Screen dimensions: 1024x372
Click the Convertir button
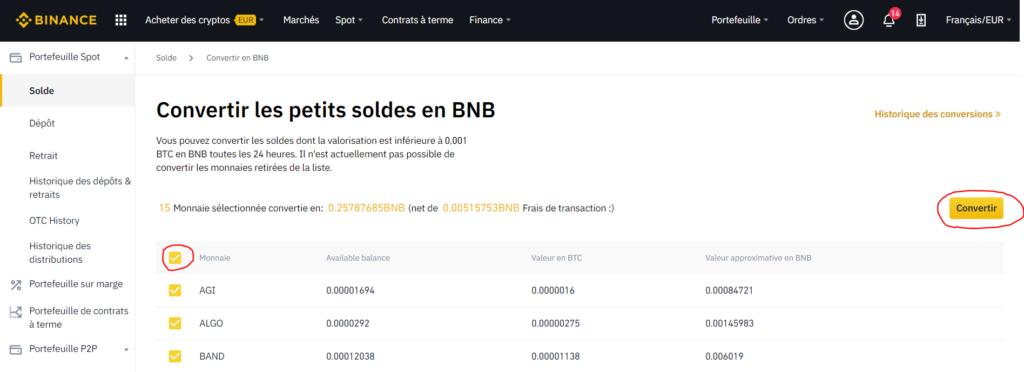976,208
